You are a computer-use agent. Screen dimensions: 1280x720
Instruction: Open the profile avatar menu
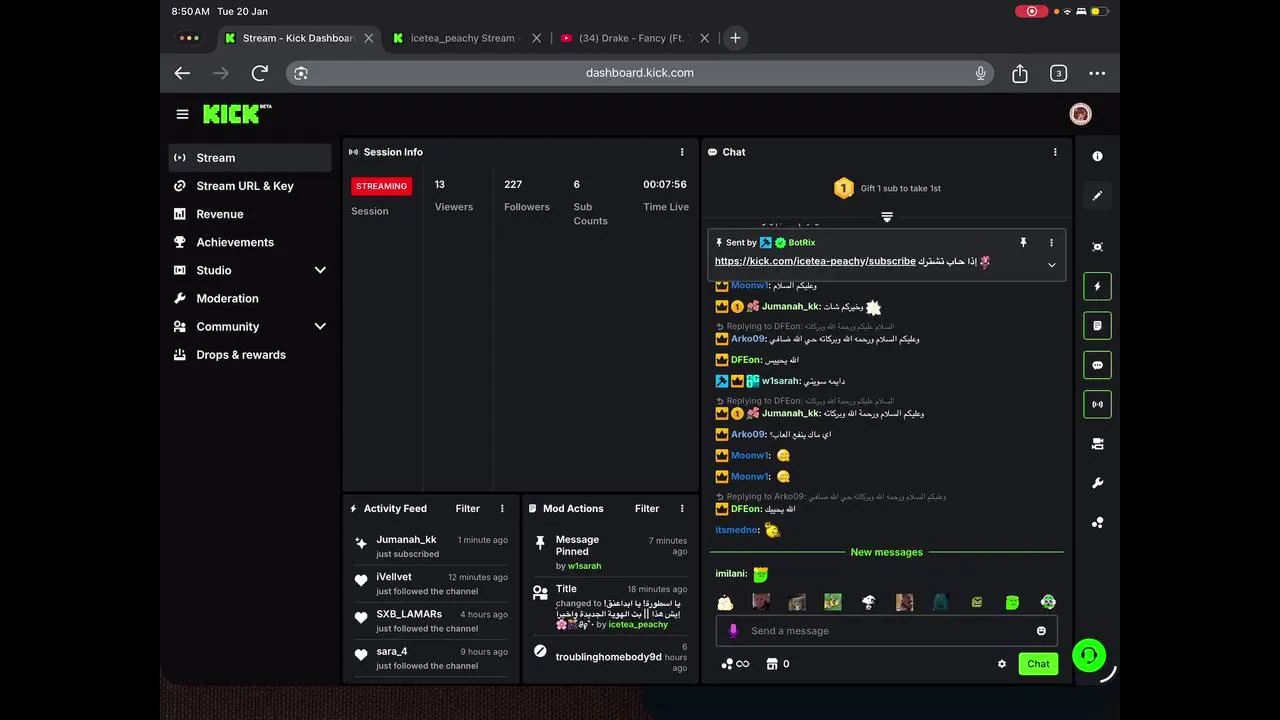[x=1080, y=114]
